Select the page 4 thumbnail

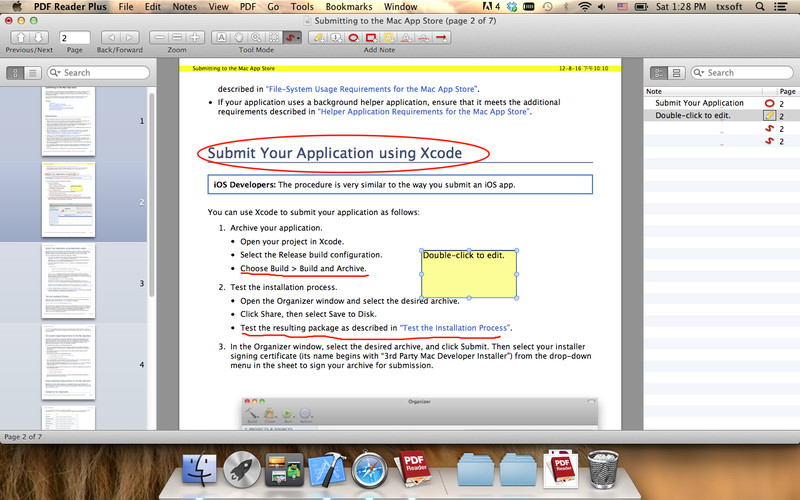pyautogui.click(x=68, y=362)
